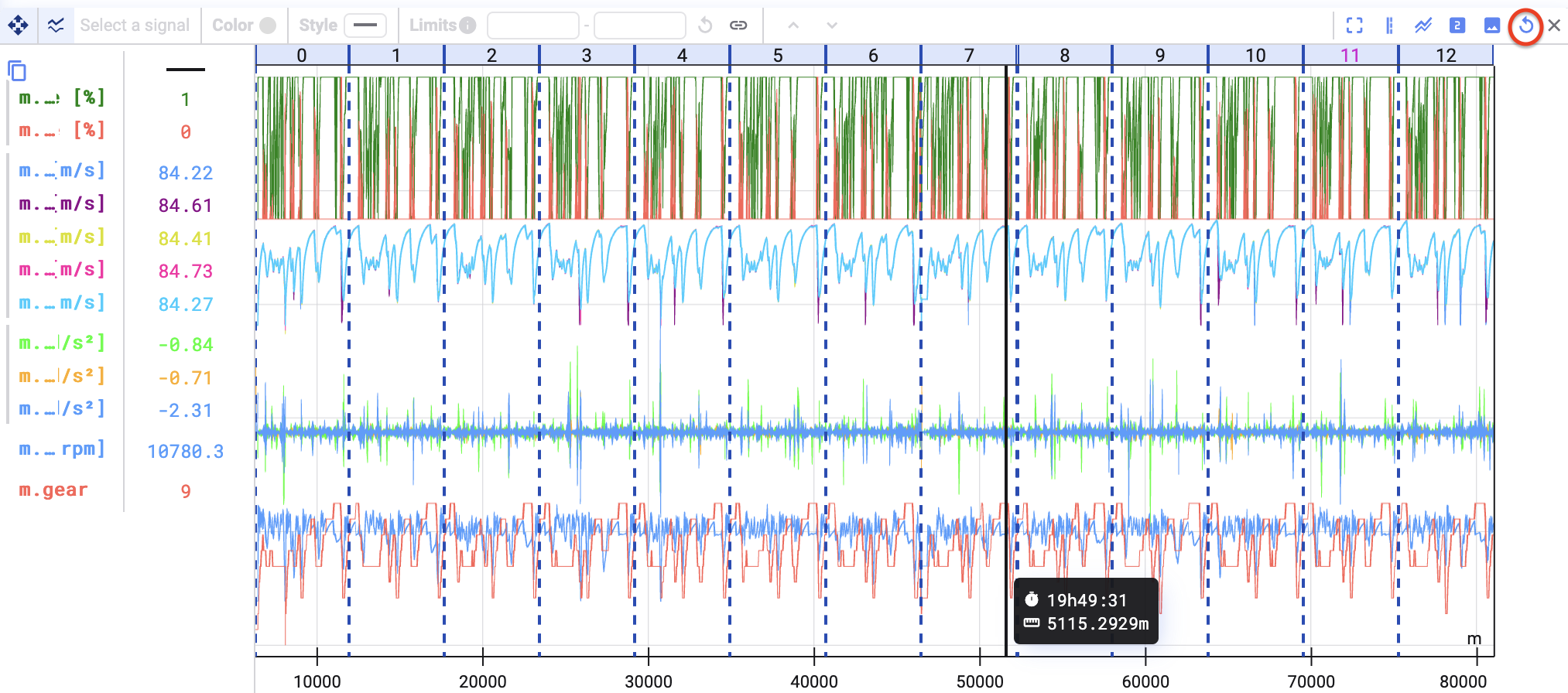Image resolution: width=1568 pixels, height=693 pixels.
Task: Click the link axes chain icon
Action: pos(738,26)
